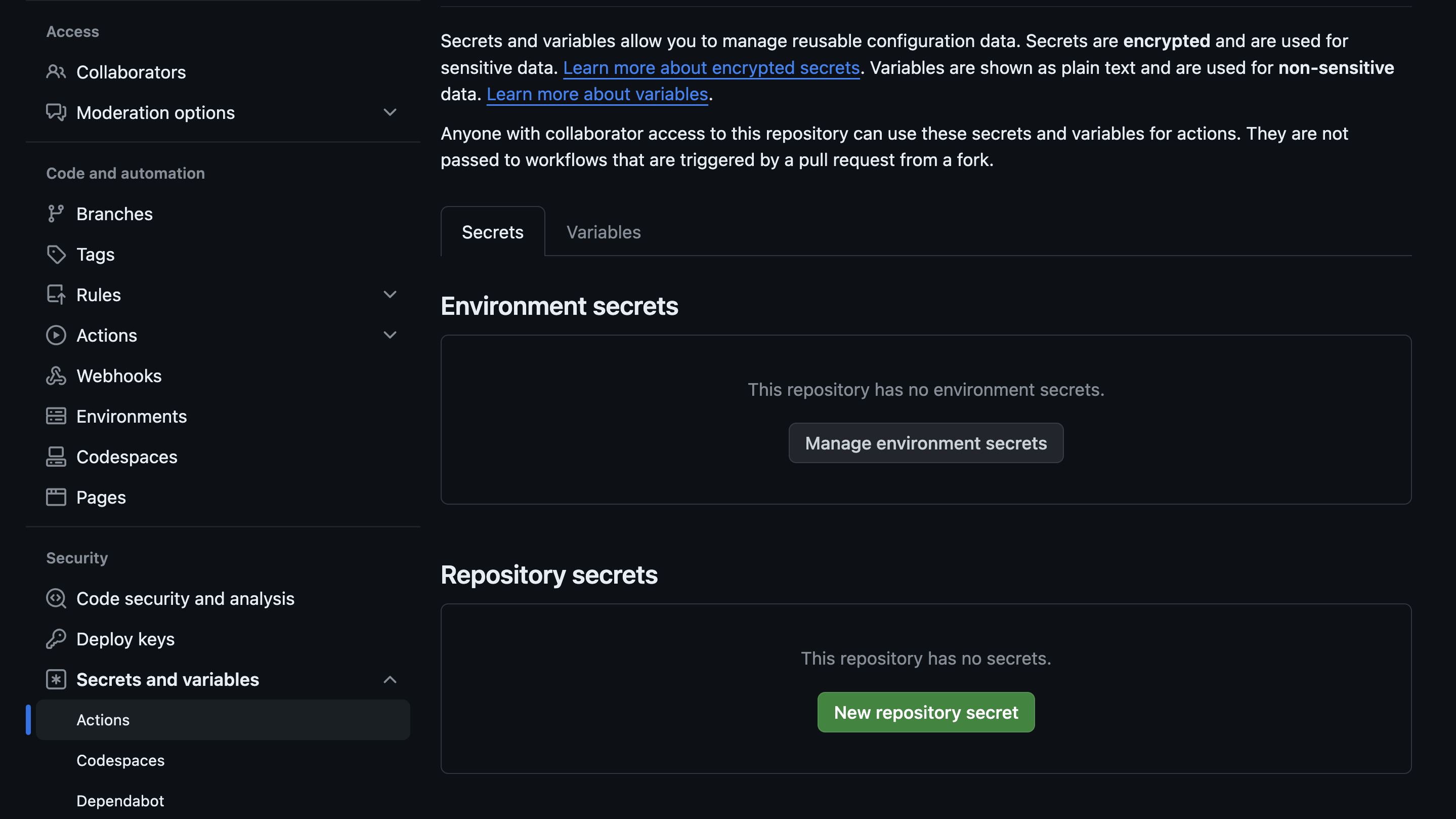Image resolution: width=1456 pixels, height=819 pixels.
Task: Expand the Actions settings chevron
Action: point(390,335)
